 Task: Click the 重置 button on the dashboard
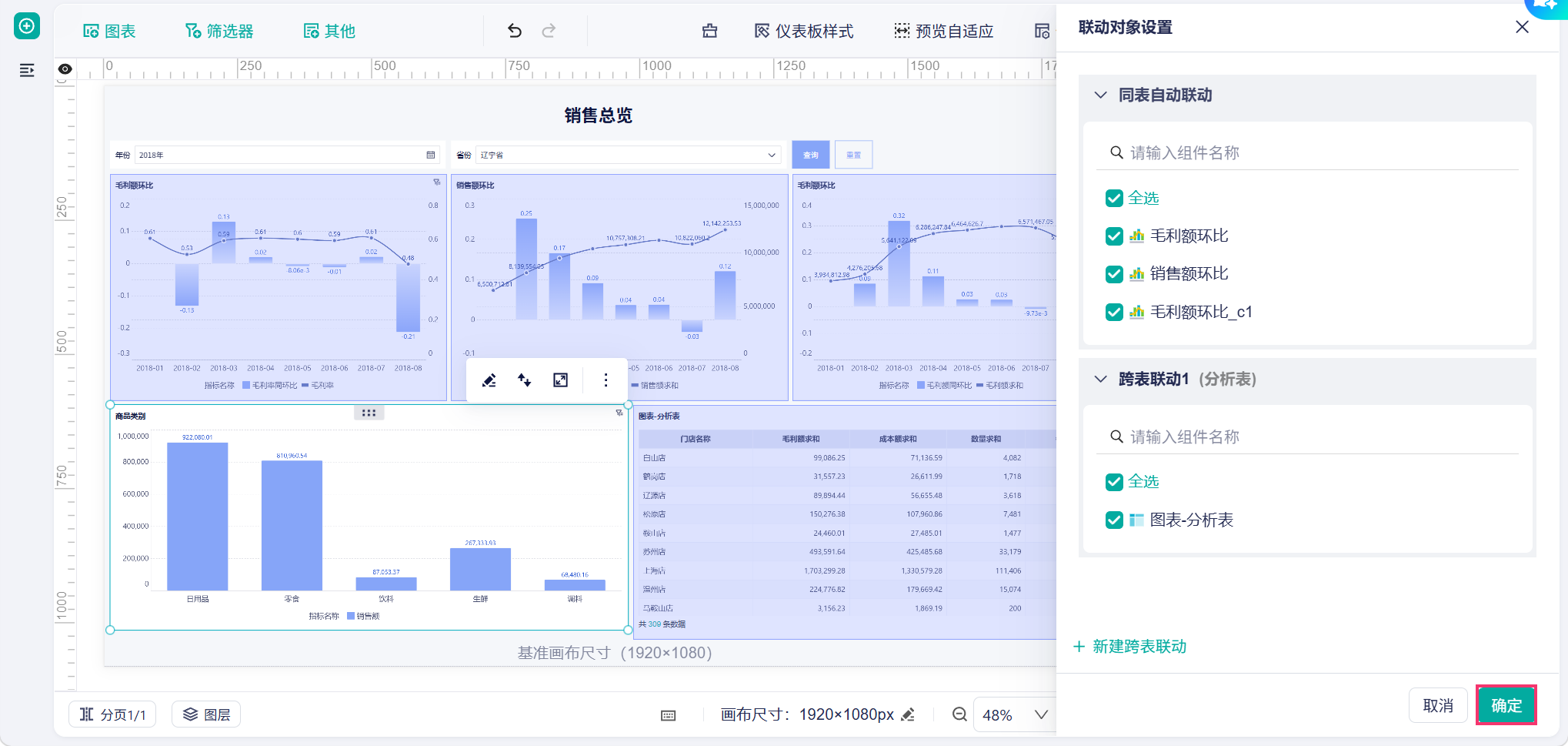click(854, 155)
